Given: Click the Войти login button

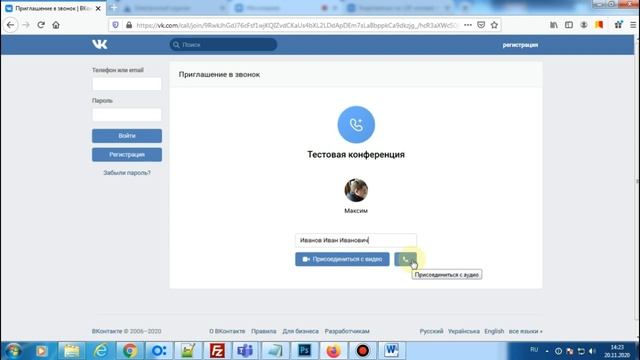Looking at the screenshot, I should [x=127, y=136].
